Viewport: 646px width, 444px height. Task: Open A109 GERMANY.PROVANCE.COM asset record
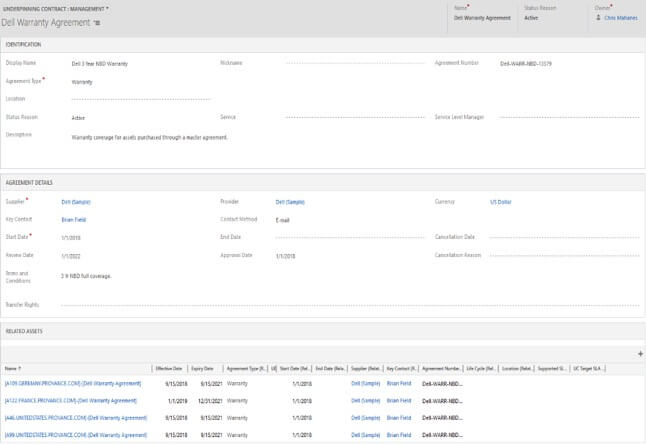click(x=73, y=383)
